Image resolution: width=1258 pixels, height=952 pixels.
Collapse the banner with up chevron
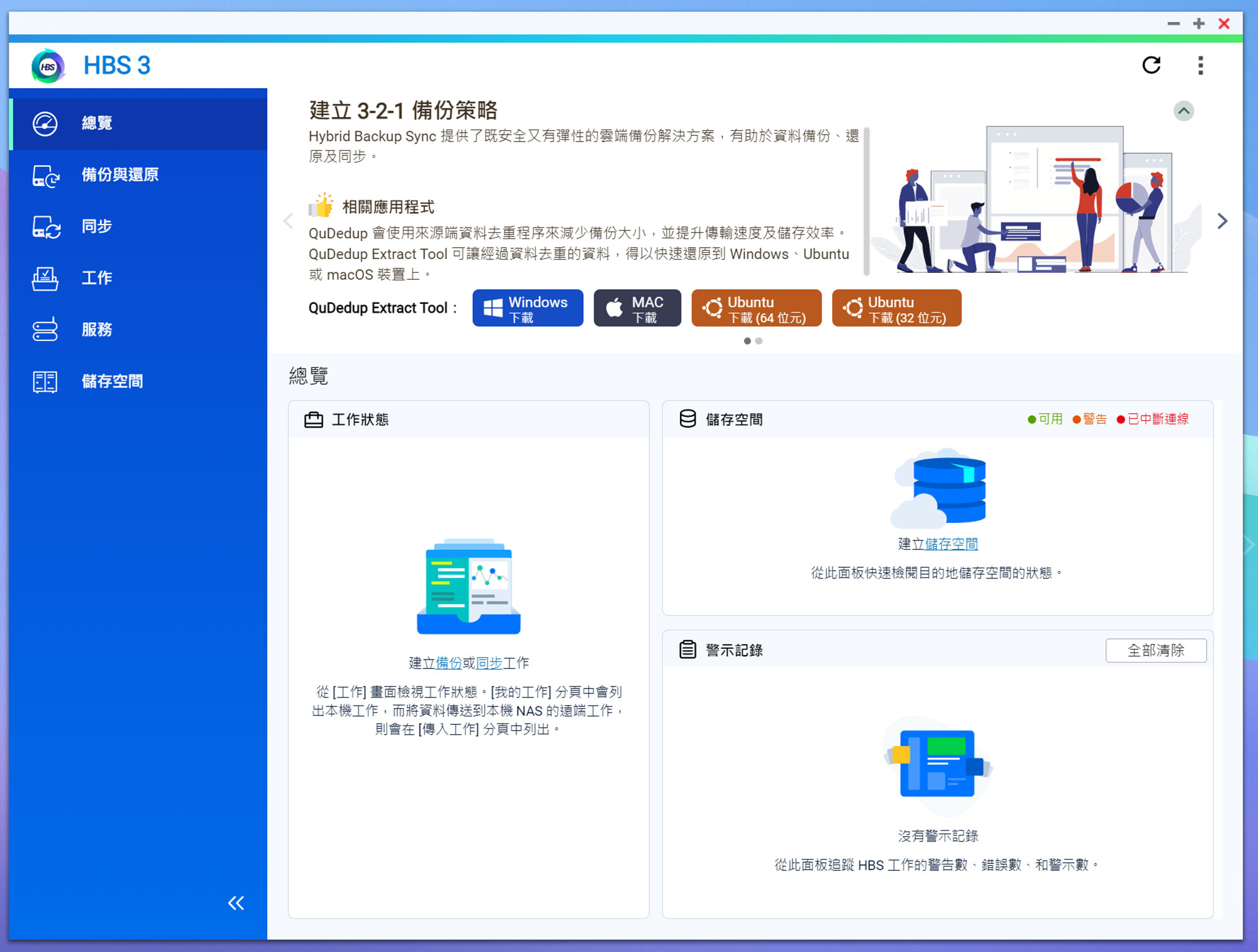tap(1184, 111)
